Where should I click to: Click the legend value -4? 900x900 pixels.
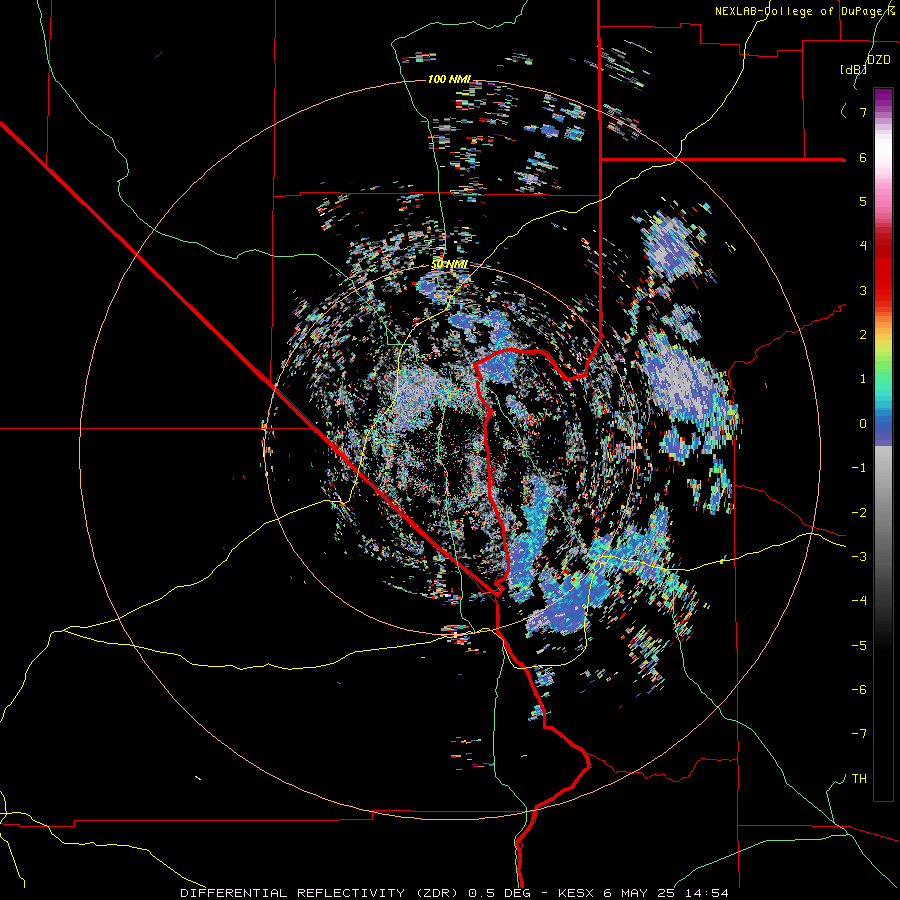click(x=859, y=600)
